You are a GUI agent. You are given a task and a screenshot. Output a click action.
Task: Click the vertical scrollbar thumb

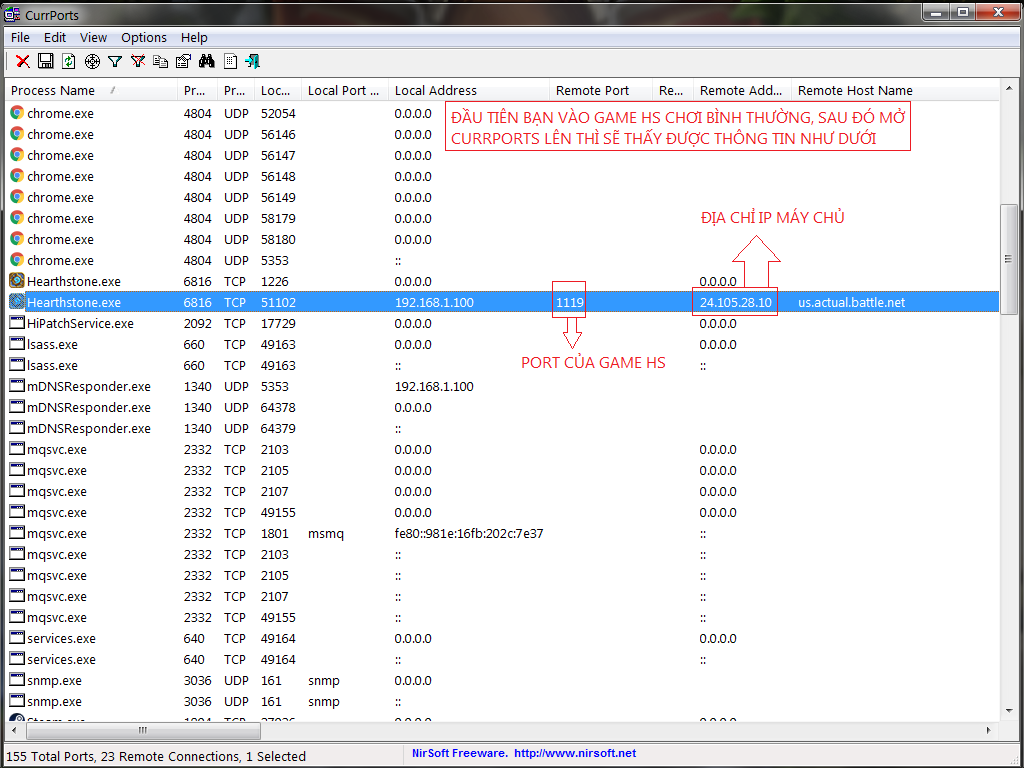[x=1009, y=260]
